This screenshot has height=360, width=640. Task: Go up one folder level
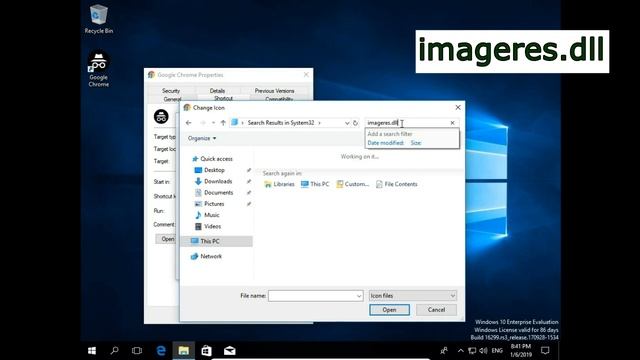pyautogui.click(x=223, y=122)
